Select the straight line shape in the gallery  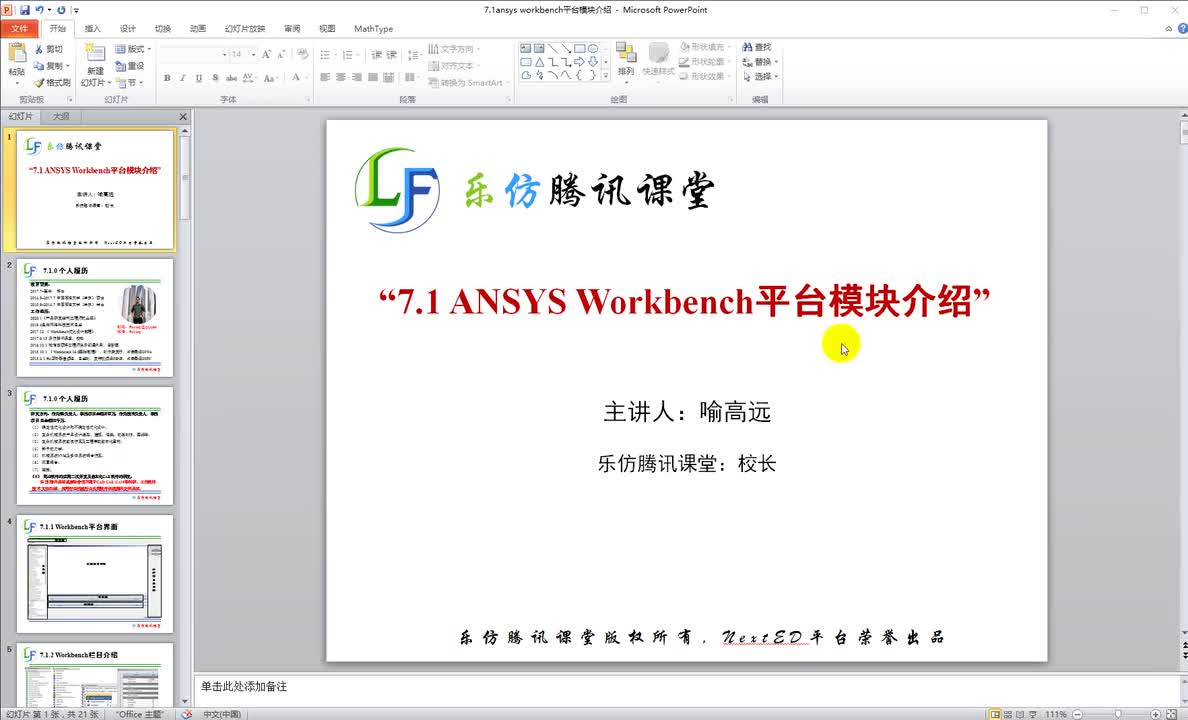pyautogui.click(x=553, y=49)
